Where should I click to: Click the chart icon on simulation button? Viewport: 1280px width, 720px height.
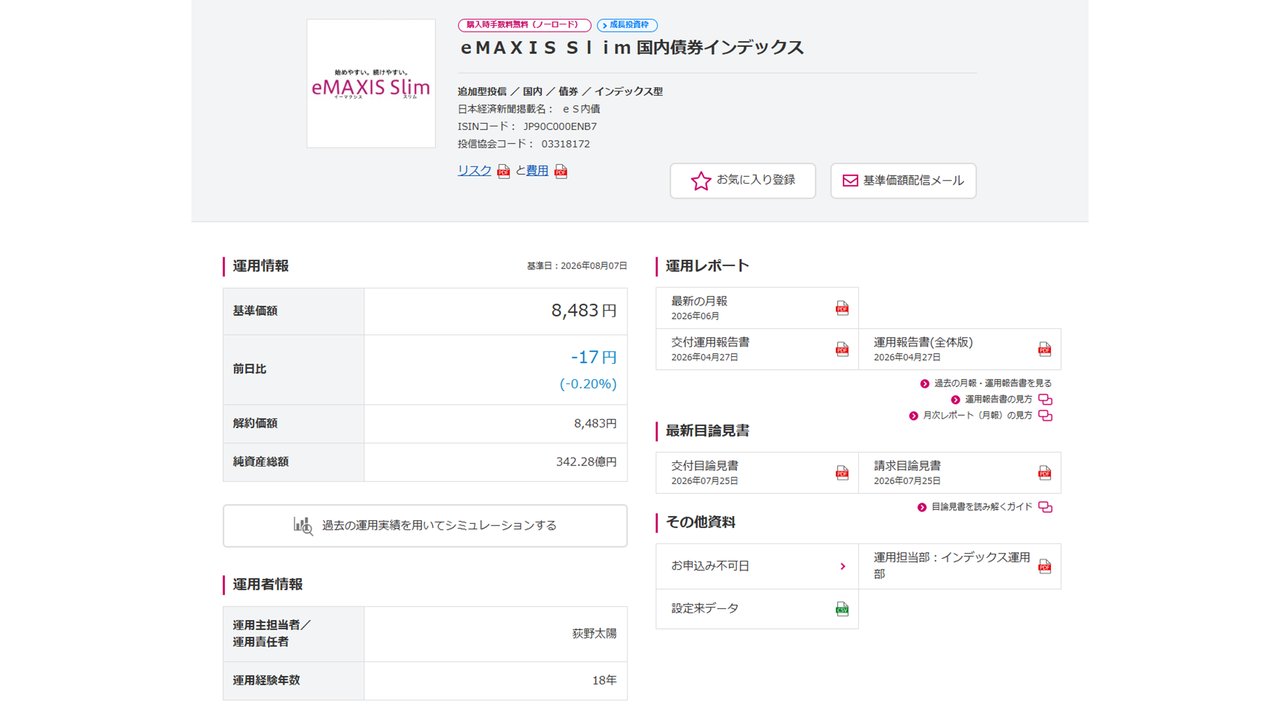303,525
